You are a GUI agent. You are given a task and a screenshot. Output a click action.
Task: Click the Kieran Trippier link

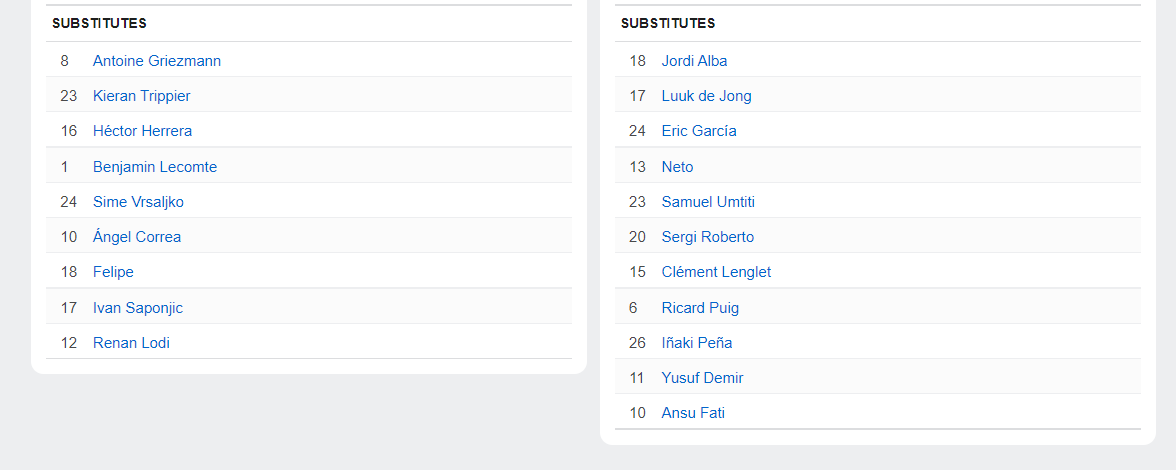point(141,96)
